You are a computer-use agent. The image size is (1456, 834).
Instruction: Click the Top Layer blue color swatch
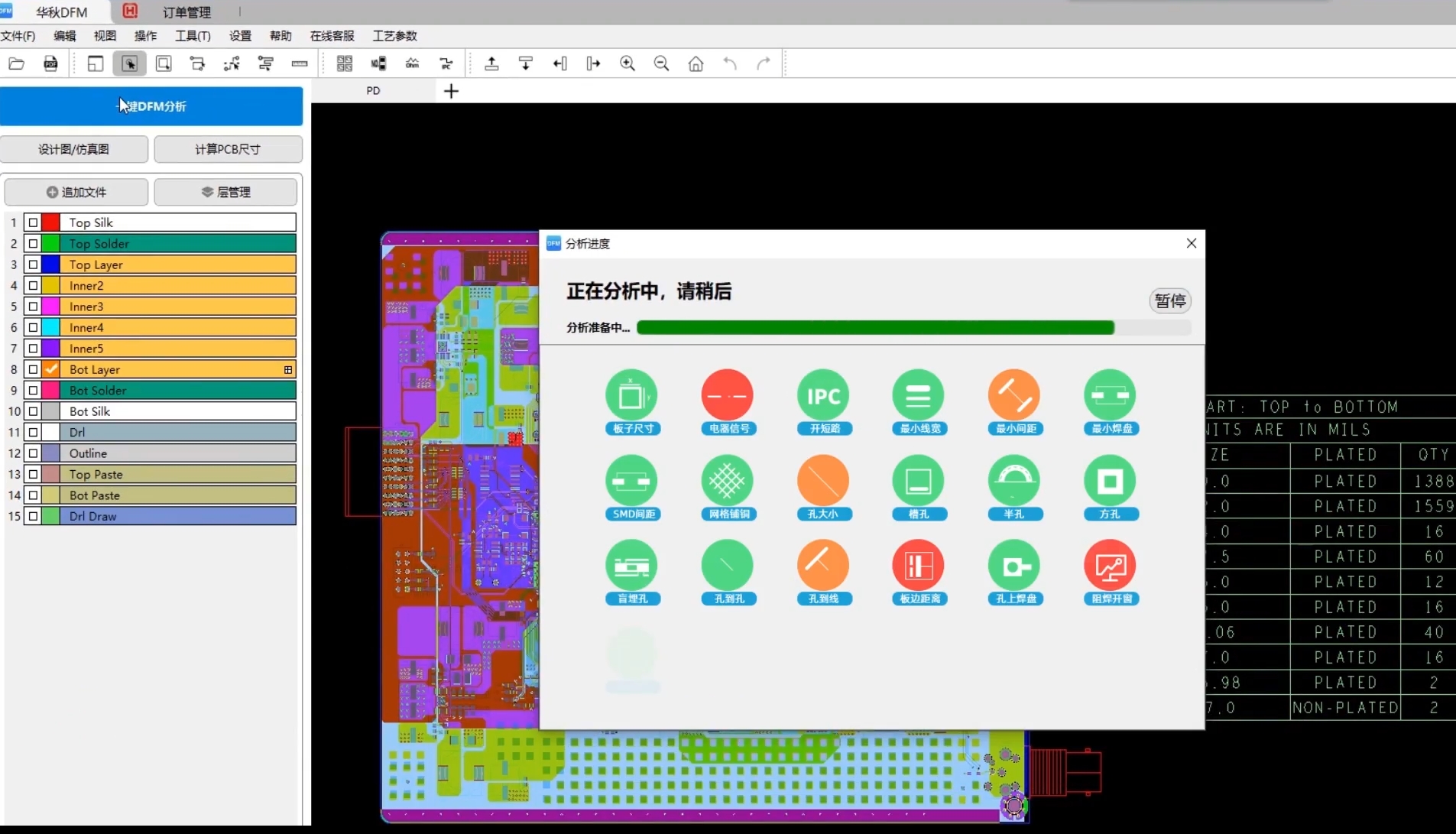[51, 264]
